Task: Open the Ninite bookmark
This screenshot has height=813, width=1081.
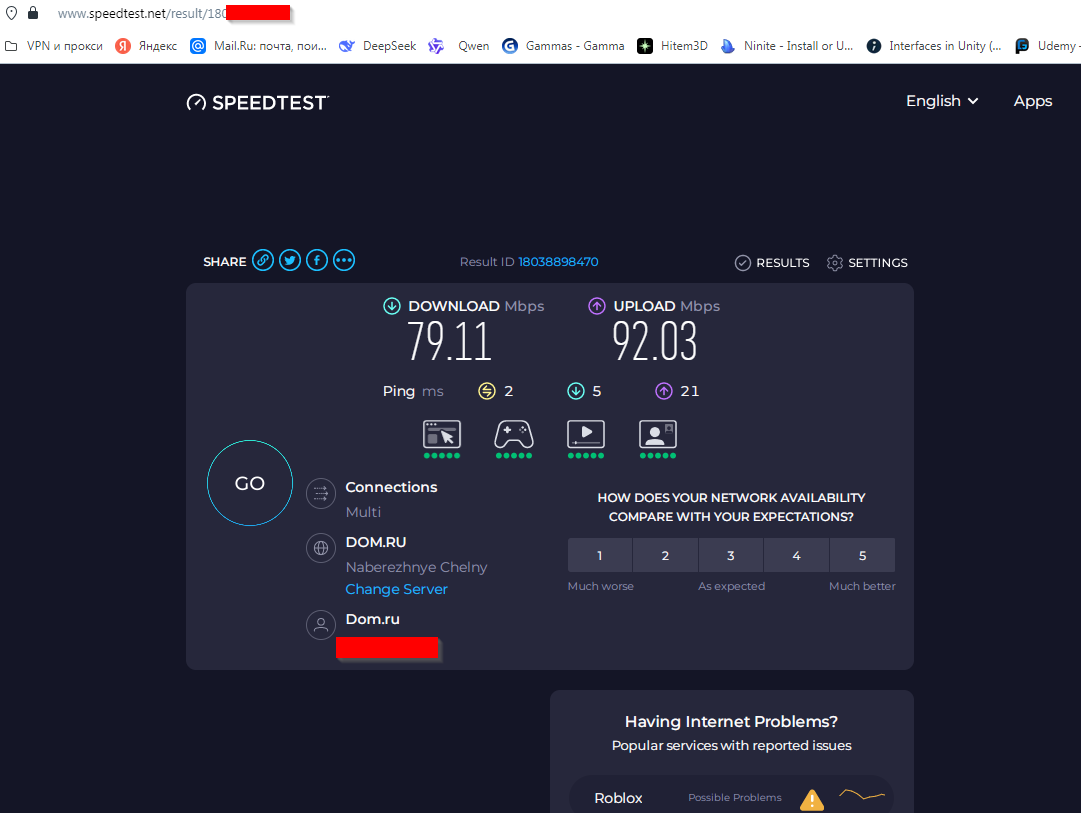Action: tap(787, 46)
